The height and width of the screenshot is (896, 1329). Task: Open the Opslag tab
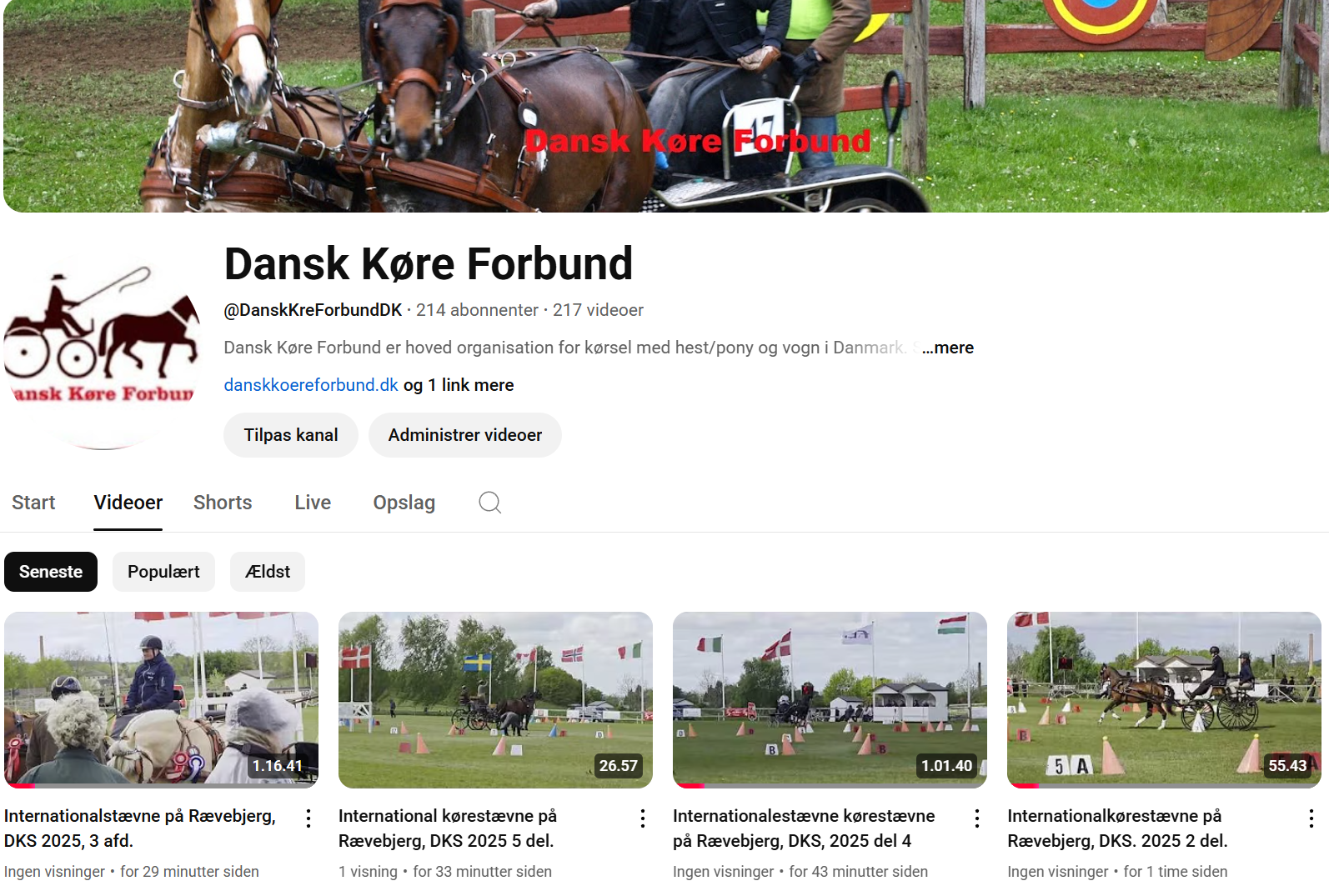tap(404, 503)
